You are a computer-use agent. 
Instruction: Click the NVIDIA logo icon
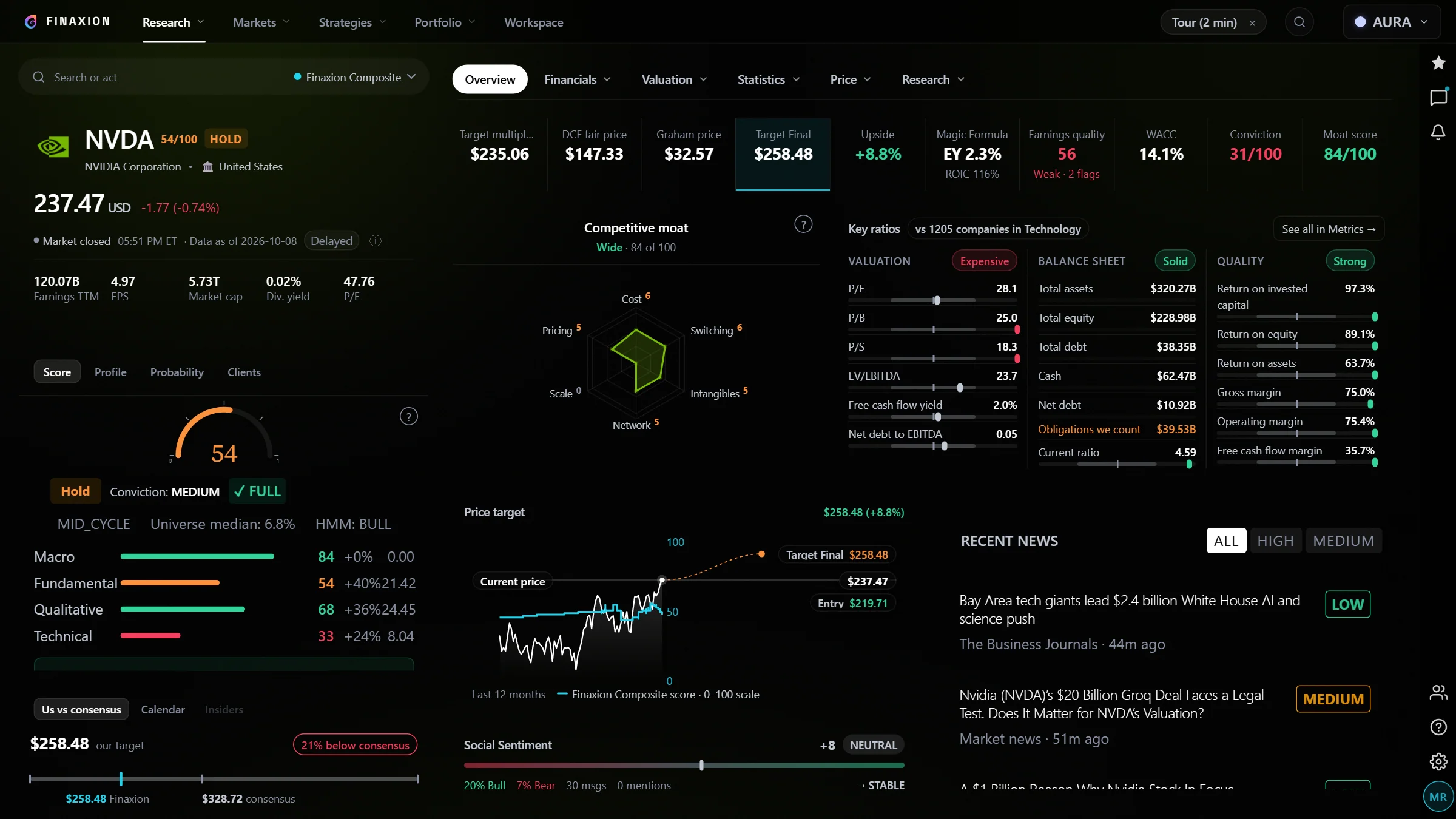point(53,147)
